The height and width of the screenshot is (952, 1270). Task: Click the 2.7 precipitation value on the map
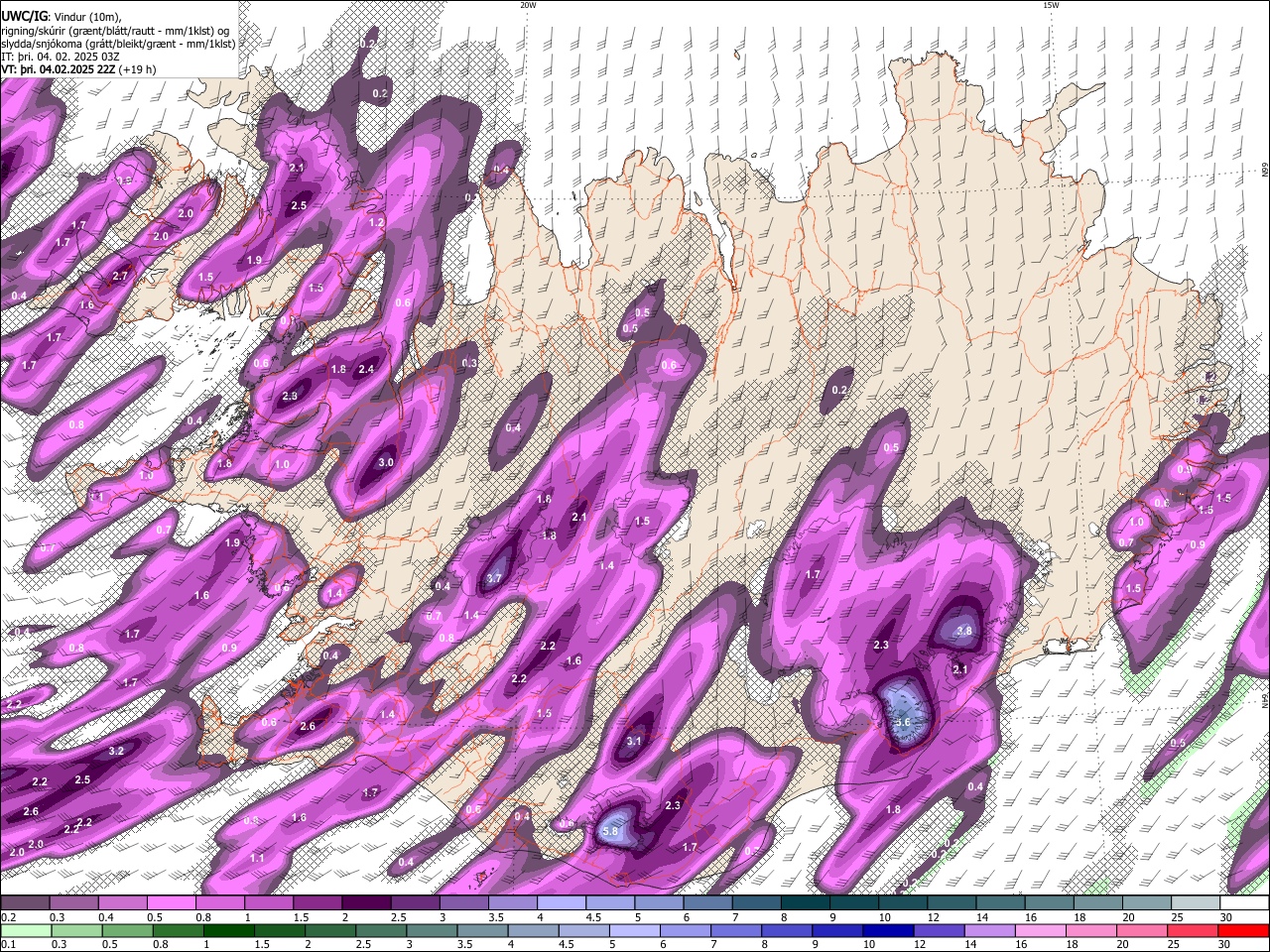click(x=121, y=276)
